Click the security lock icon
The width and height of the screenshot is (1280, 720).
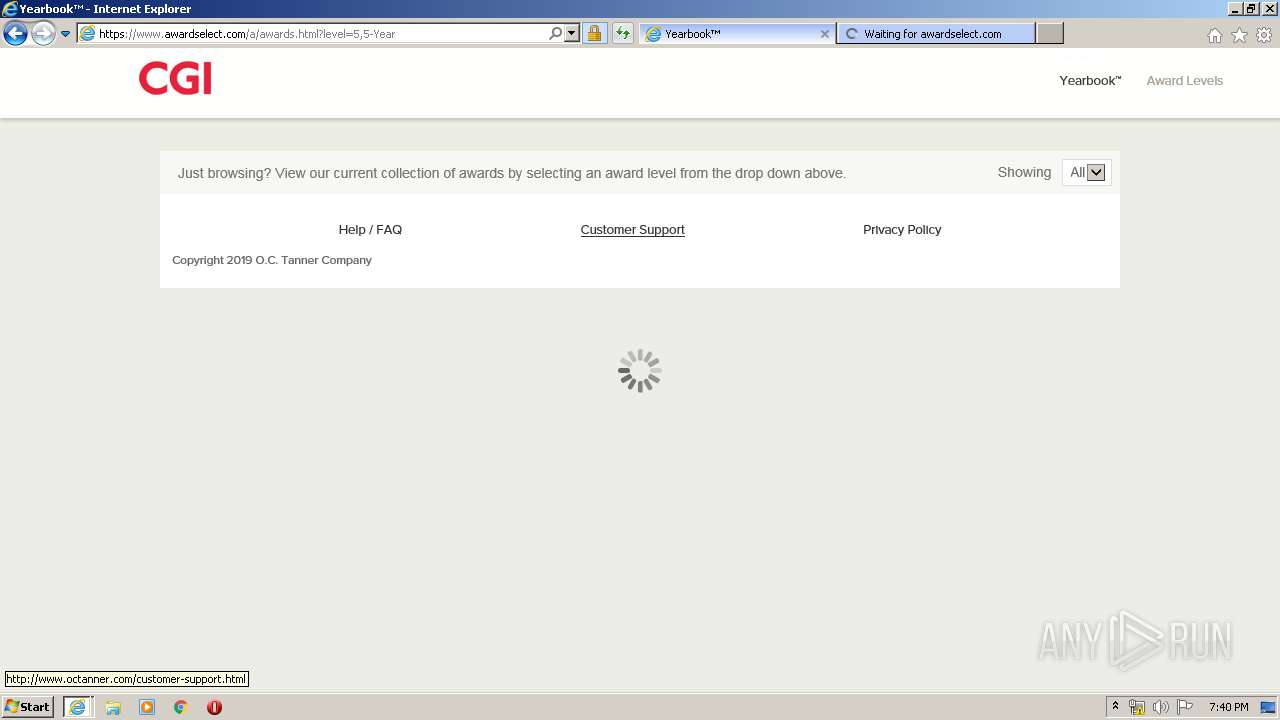pyautogui.click(x=594, y=34)
